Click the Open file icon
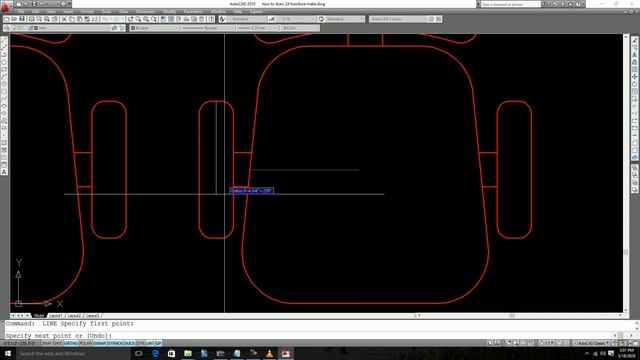The width and height of the screenshot is (640, 360). click(14, 19)
